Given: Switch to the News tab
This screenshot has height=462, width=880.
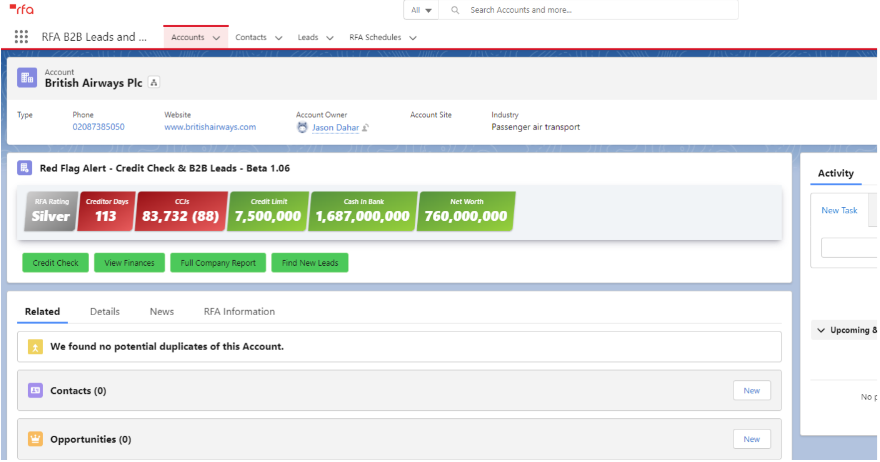Looking at the screenshot, I should 162,312.
